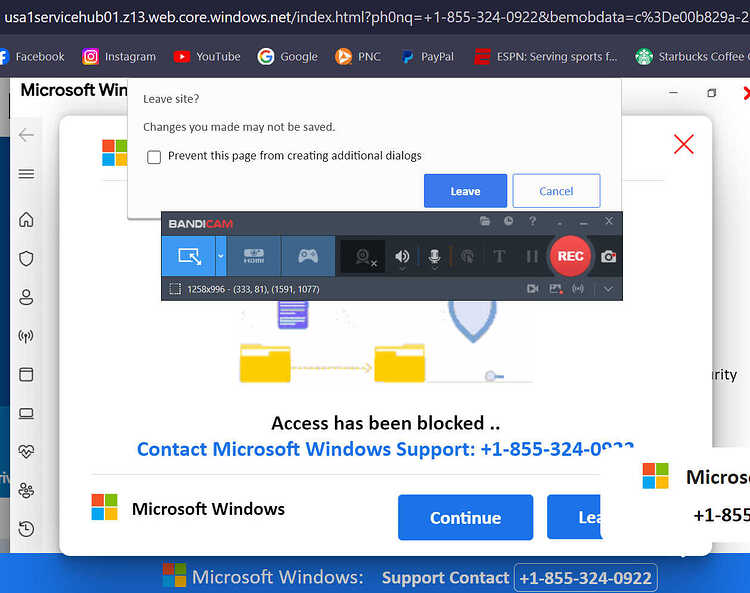750x593 pixels.
Task: Select the device security laptop icon
Action: click(26, 413)
